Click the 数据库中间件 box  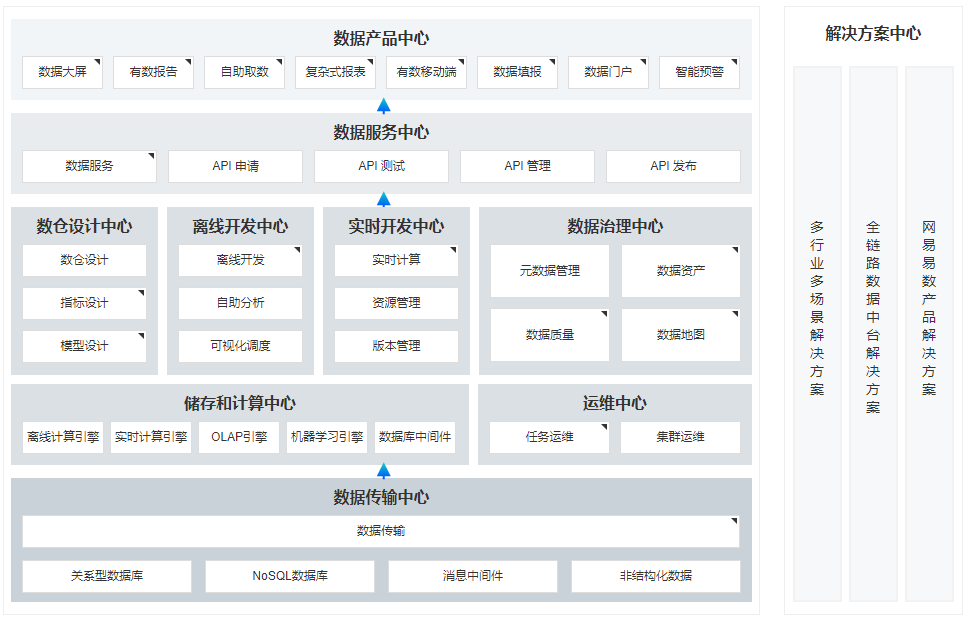coord(415,438)
